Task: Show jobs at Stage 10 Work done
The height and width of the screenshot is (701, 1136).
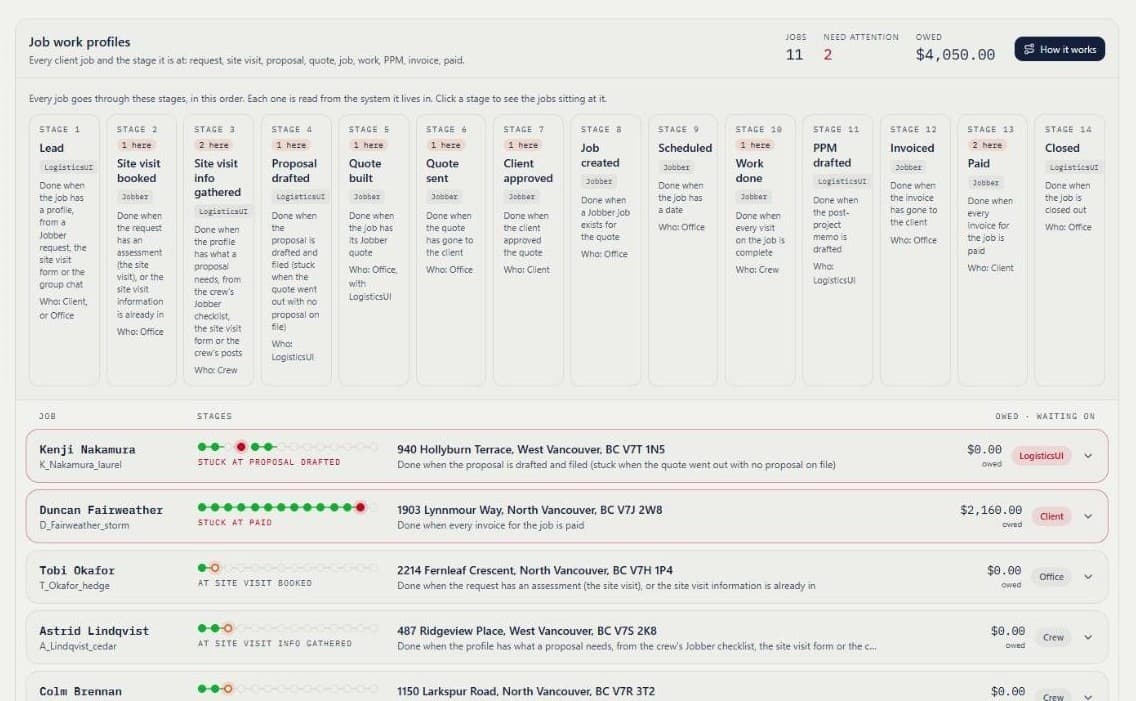Action: tap(760, 250)
